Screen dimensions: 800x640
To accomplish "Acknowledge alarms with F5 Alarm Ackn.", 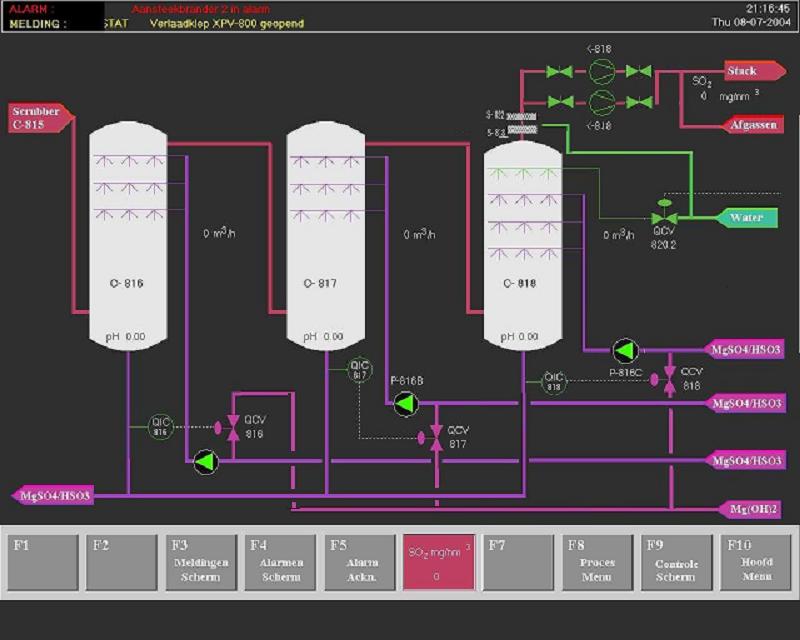I will click(x=360, y=562).
